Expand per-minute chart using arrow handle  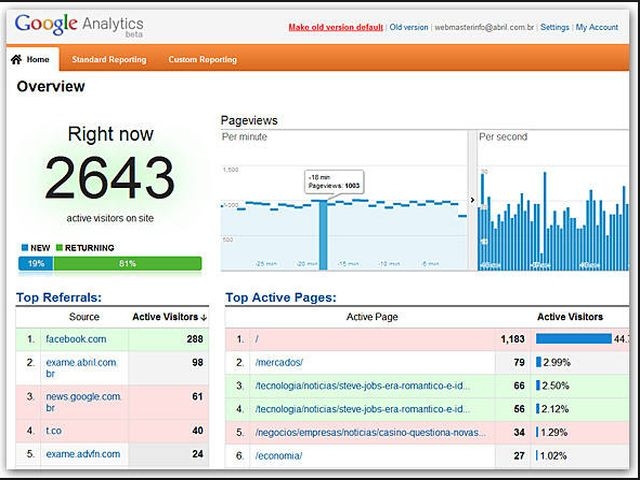click(x=472, y=200)
